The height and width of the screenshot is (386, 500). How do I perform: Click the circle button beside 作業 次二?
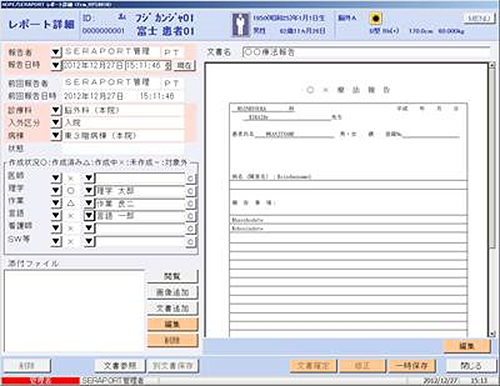pos(190,203)
